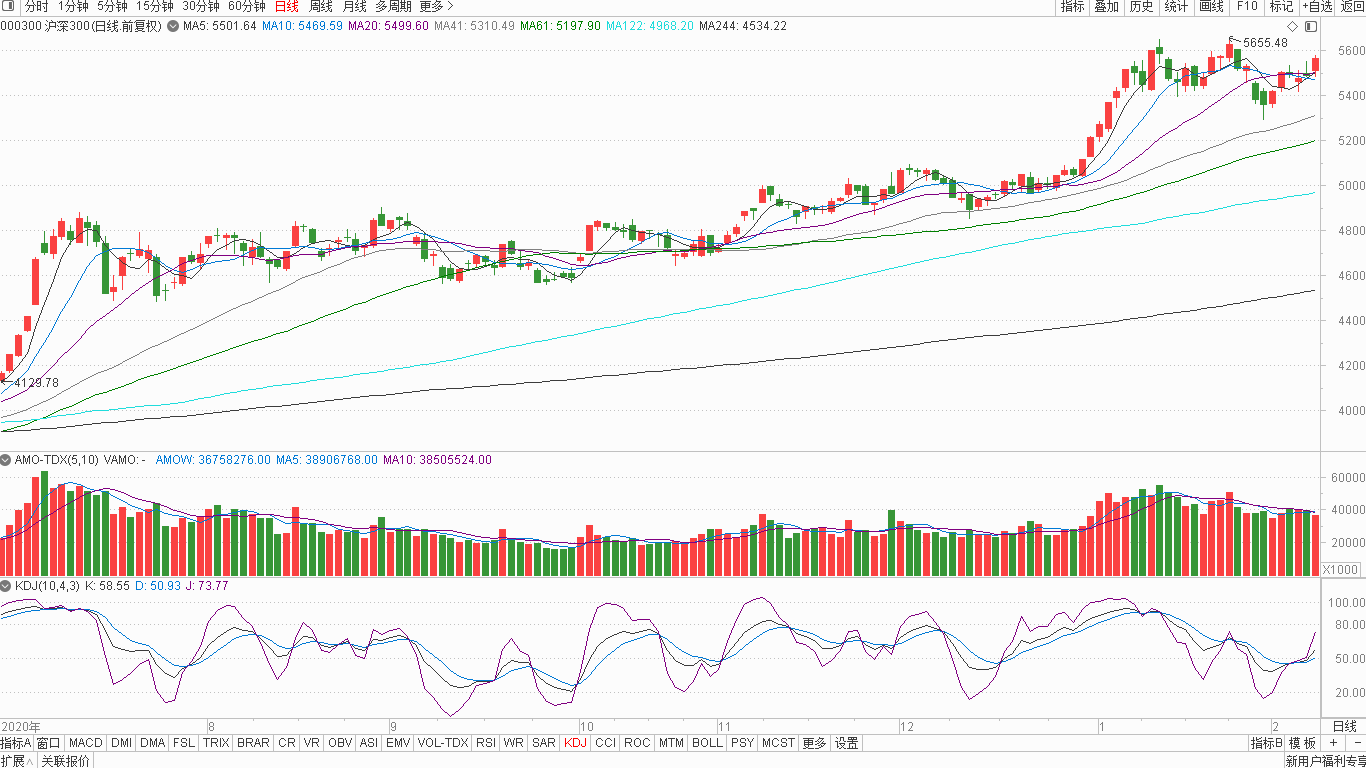Select the DMA indicator tab

152,743
